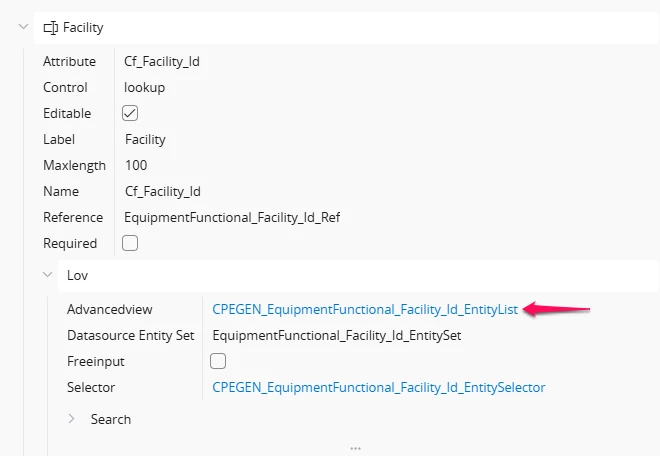Click the Datasource Entity Set value
Image resolution: width=660 pixels, height=456 pixels.
click(x=337, y=336)
